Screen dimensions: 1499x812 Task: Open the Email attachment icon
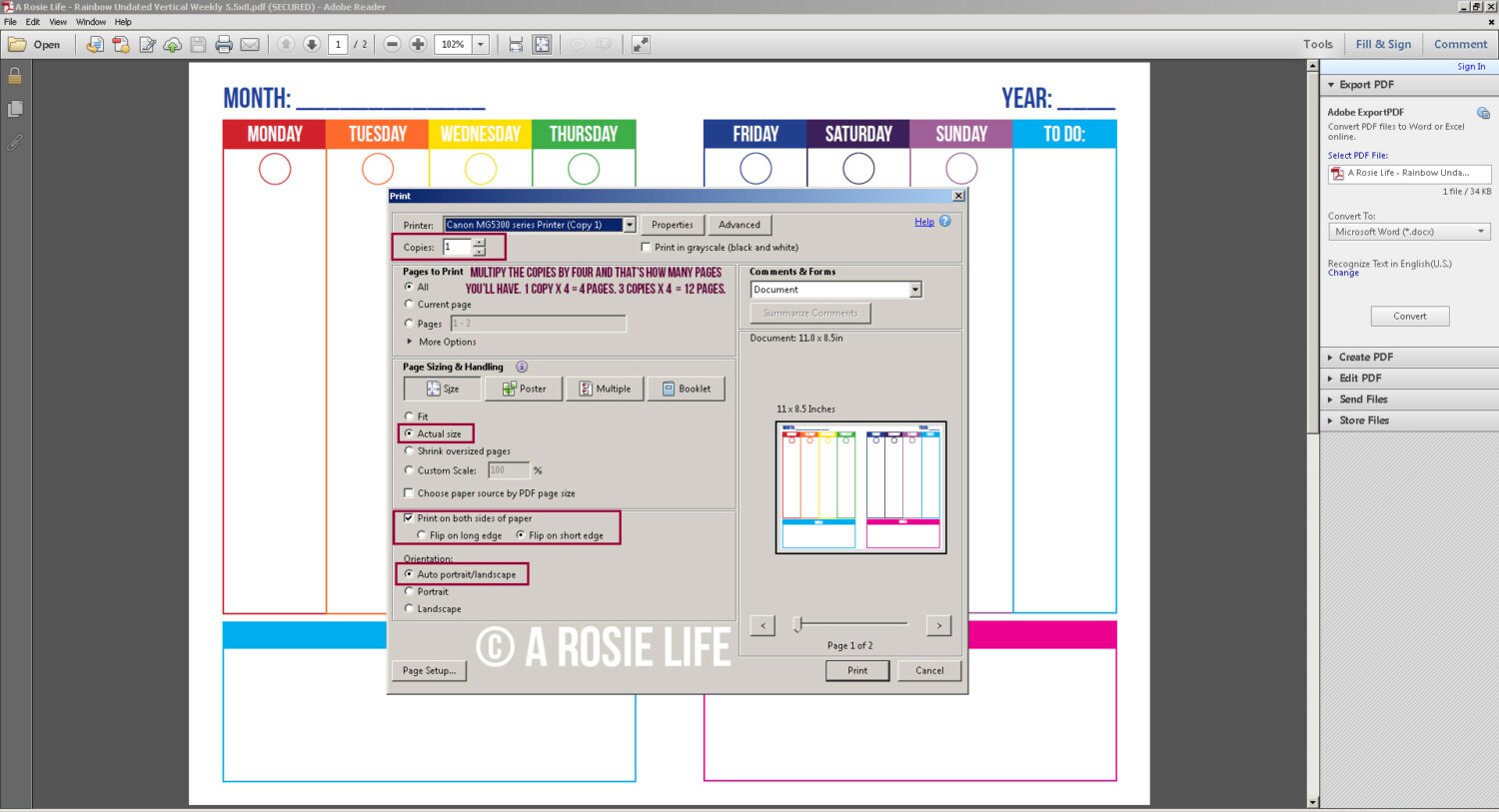[250, 44]
